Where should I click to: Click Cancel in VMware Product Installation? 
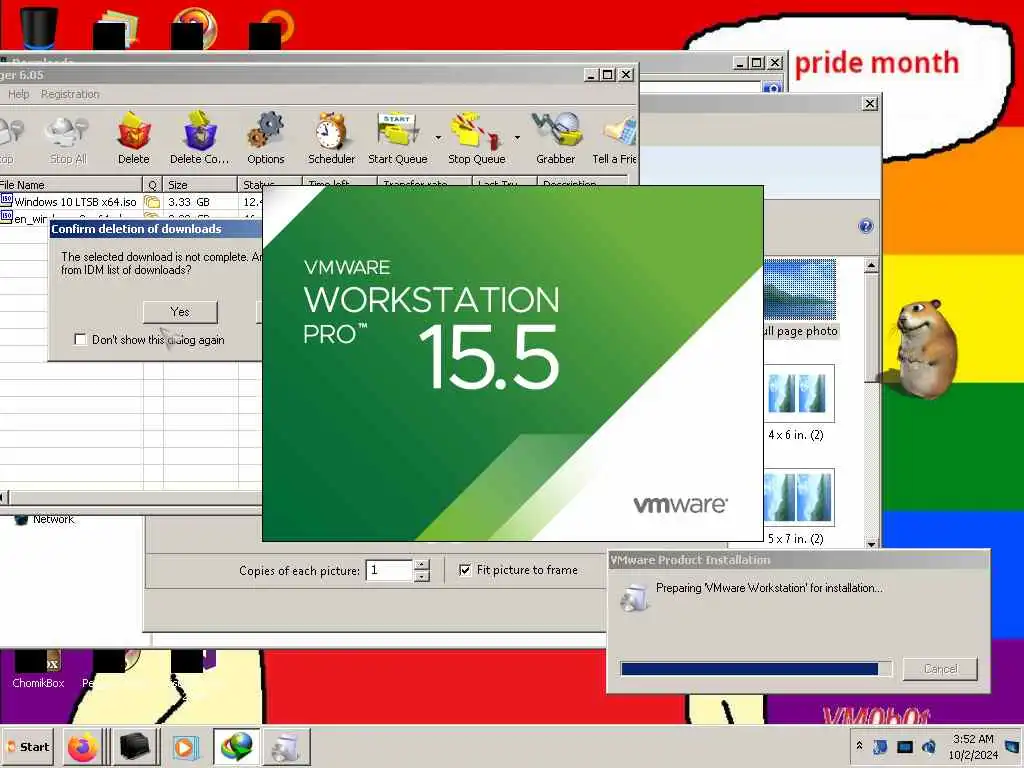(940, 669)
